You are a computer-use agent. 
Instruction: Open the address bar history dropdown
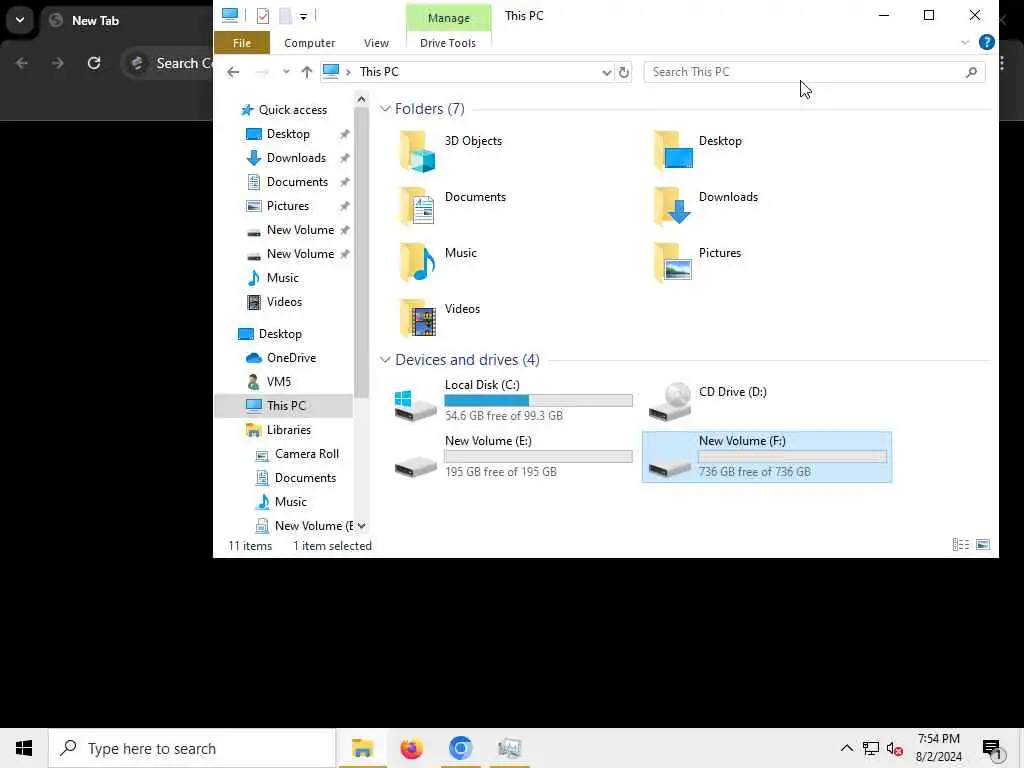607,72
